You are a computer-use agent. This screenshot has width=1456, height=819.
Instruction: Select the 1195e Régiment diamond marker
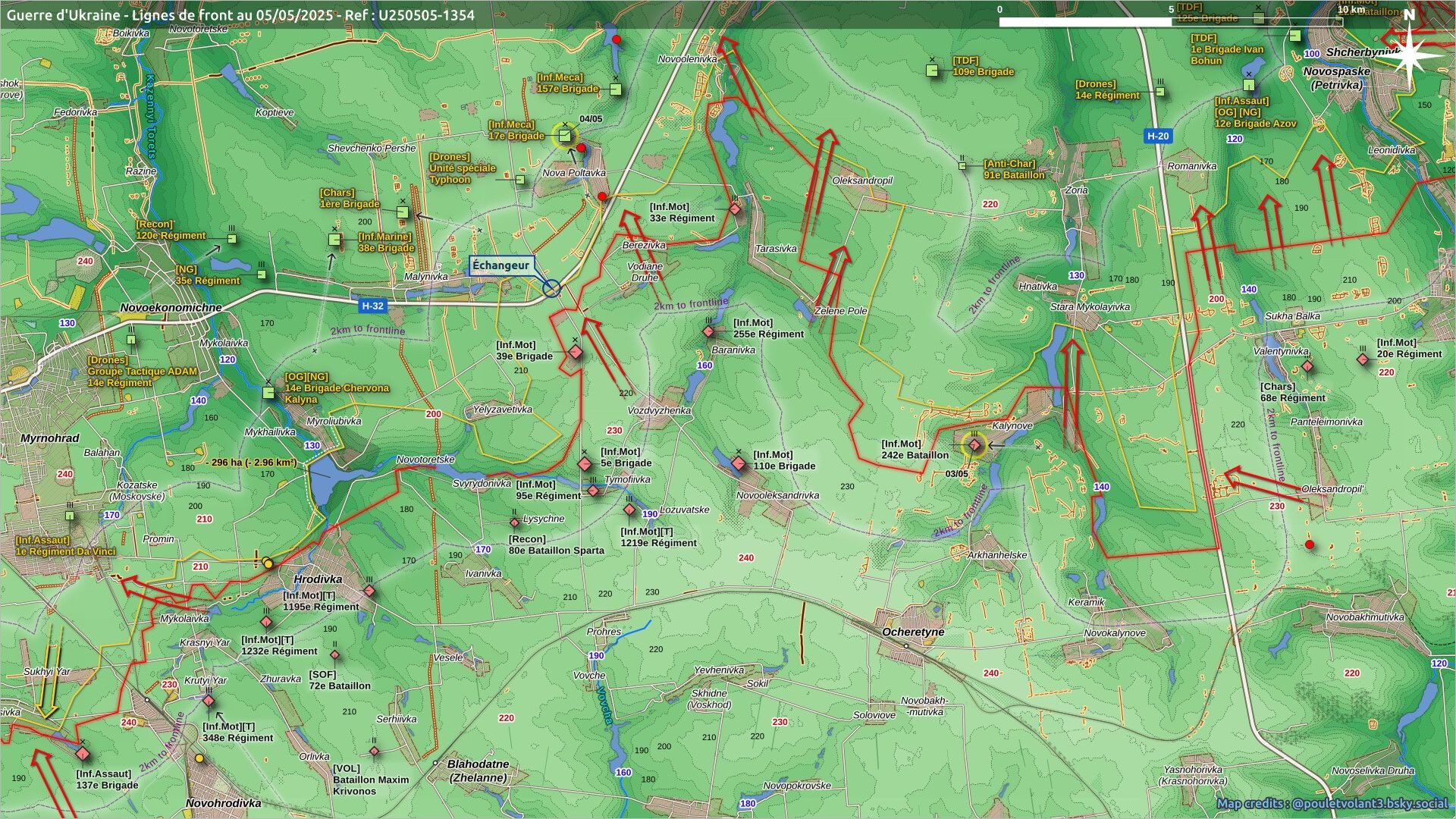pos(369,591)
